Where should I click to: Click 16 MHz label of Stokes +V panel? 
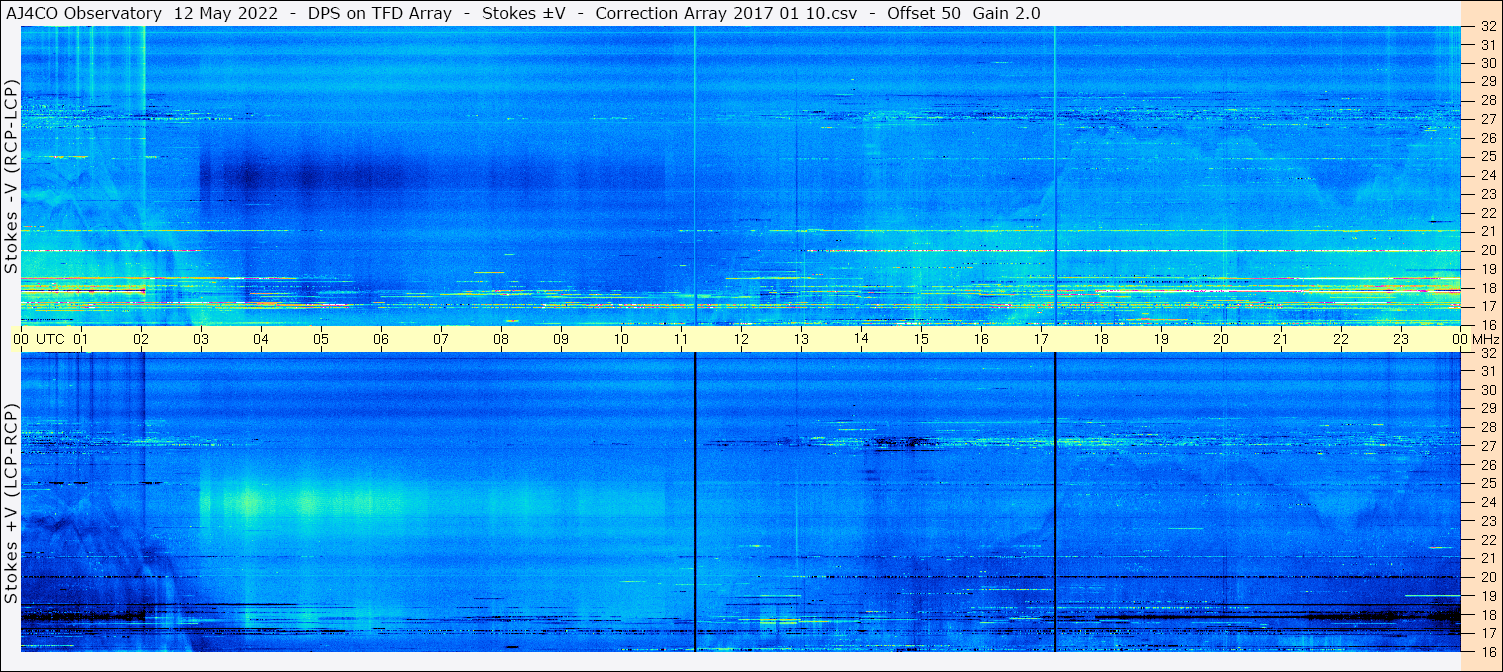[x=1488, y=651]
